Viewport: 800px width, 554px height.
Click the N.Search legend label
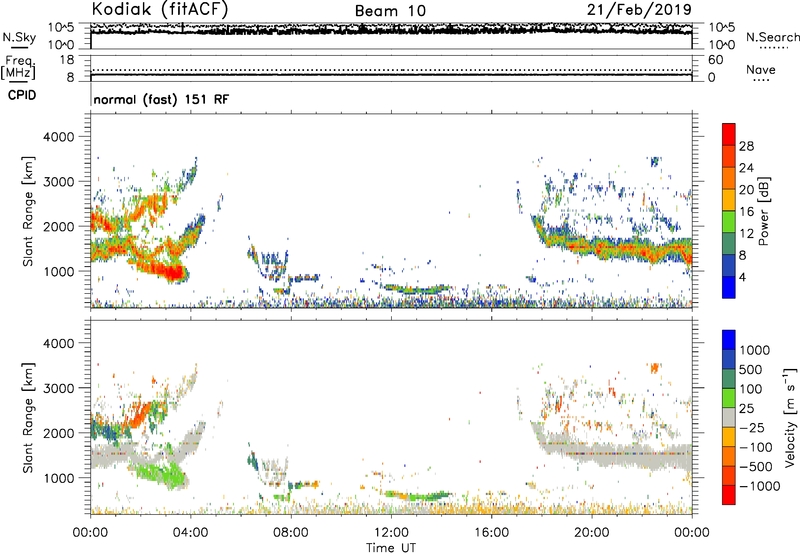tap(772, 37)
